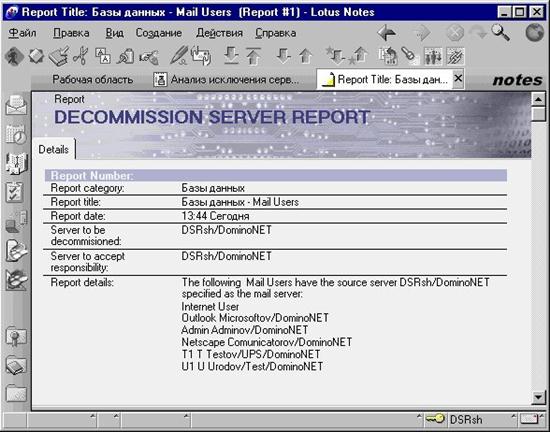Click the diamond Properties toolbar icon

(36, 56)
